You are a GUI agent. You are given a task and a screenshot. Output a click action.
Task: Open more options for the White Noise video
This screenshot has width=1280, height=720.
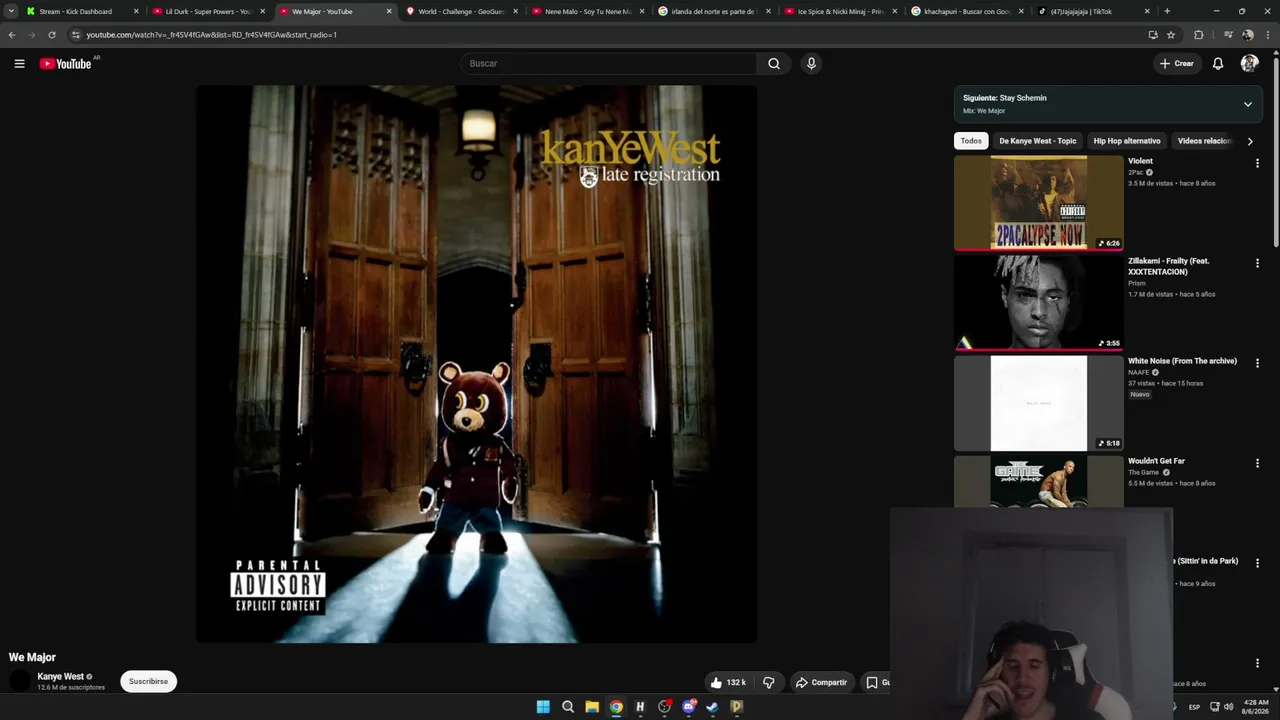[x=1257, y=363]
